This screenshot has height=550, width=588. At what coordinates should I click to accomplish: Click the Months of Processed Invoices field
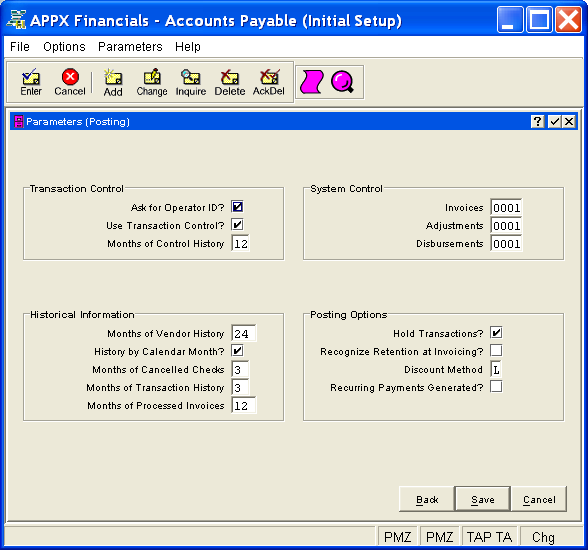click(x=244, y=406)
